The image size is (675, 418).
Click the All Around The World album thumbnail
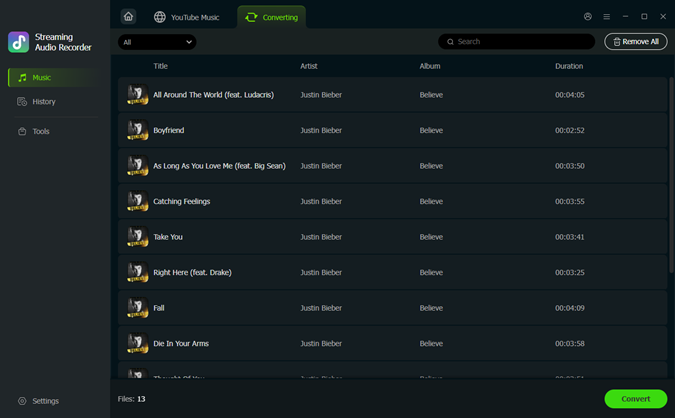coord(137,94)
